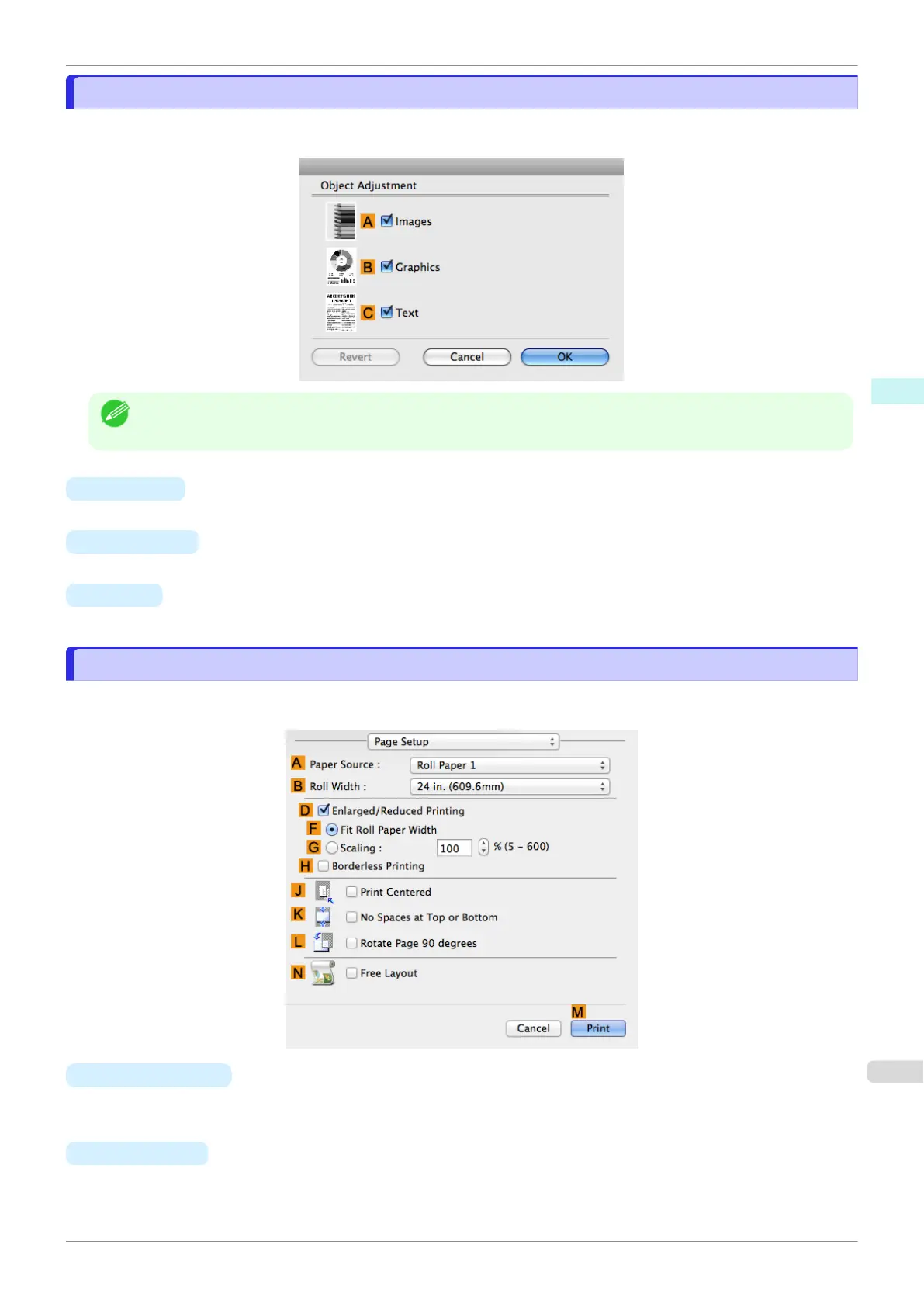This screenshot has width=924, height=1307.
Task: Click Cancel in the Object Adjustment dialog
Action: [467, 357]
